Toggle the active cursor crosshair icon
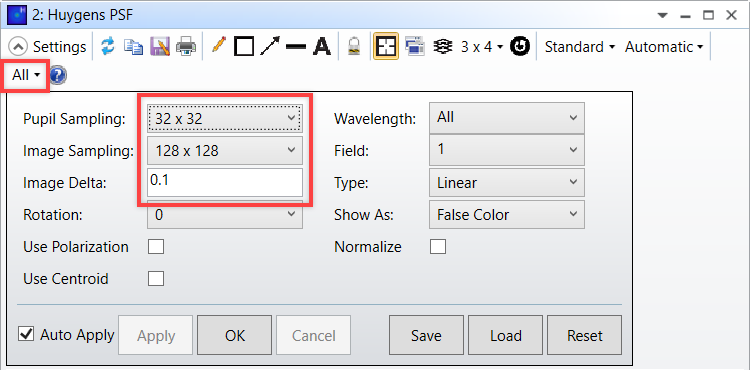 click(x=386, y=47)
